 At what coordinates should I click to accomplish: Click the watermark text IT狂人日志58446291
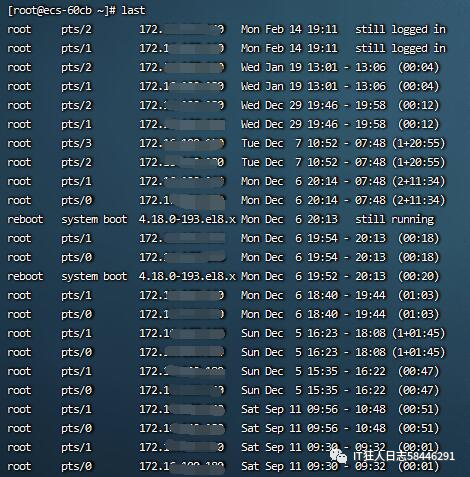point(404,456)
